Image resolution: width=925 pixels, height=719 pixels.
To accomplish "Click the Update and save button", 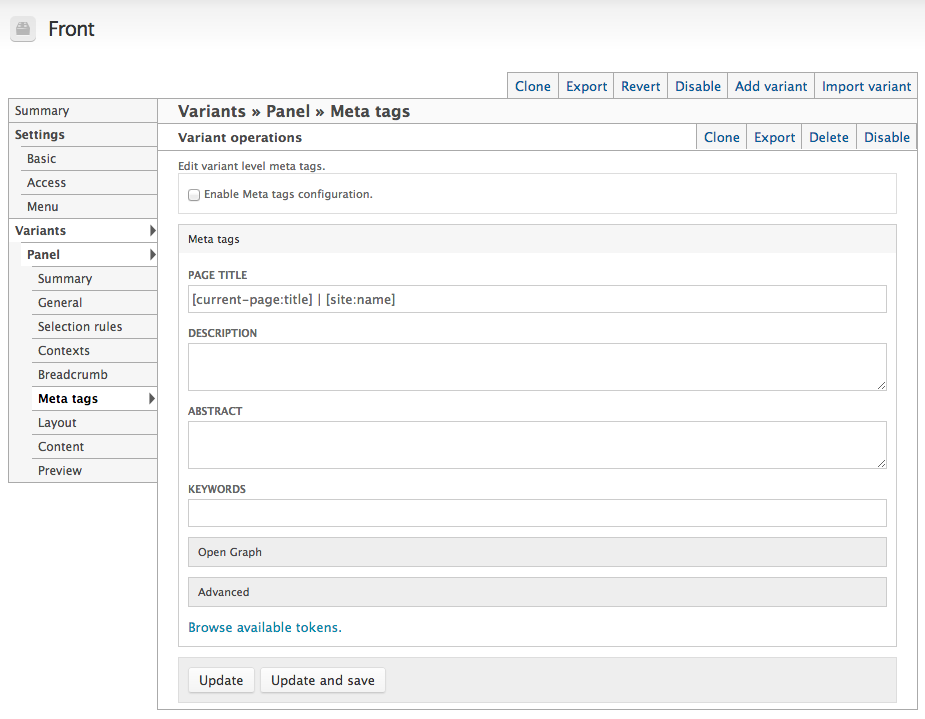I will [322, 680].
